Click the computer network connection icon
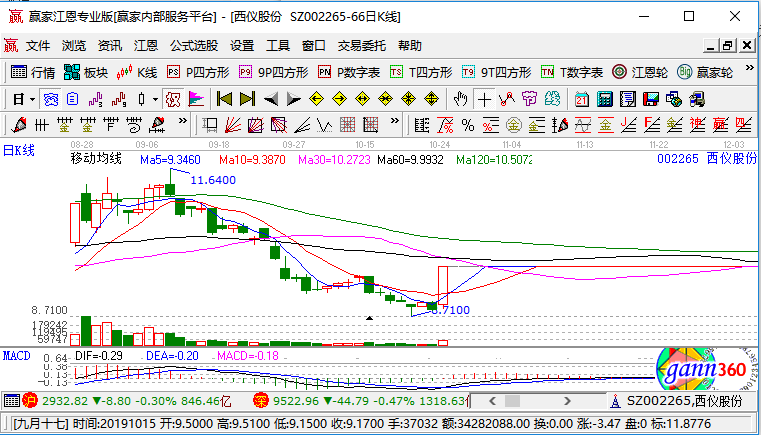This screenshot has height=435, width=761. [674, 100]
